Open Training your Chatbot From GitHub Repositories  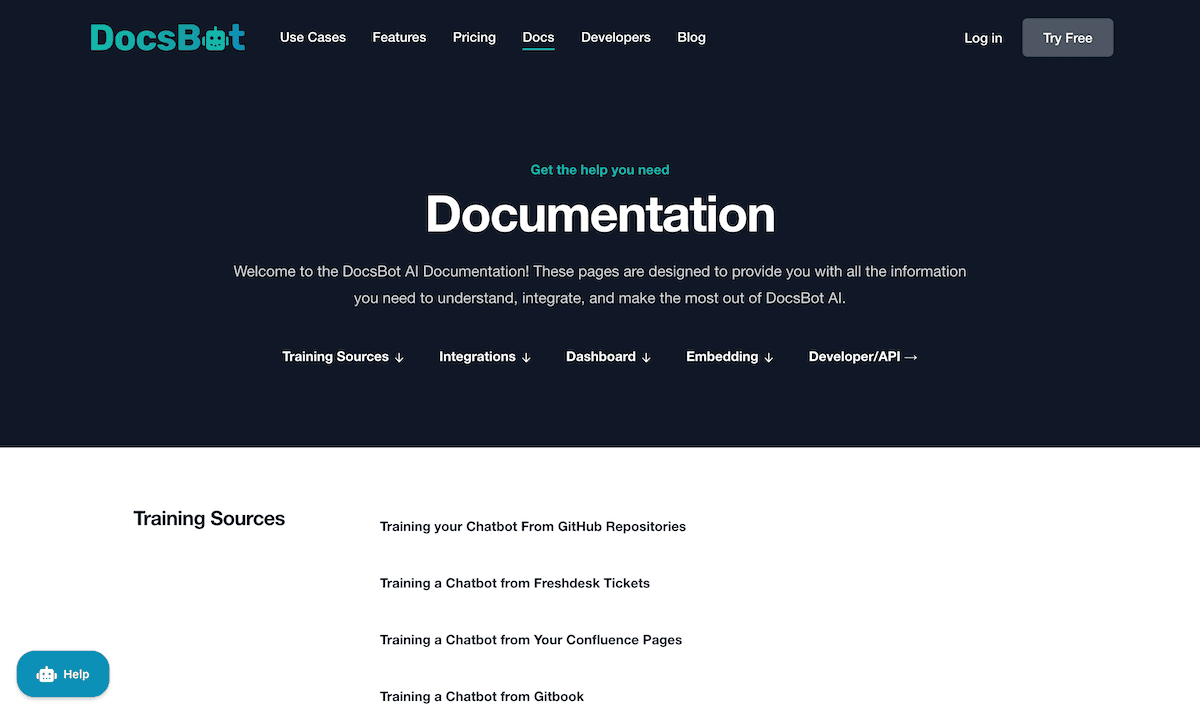click(x=533, y=526)
